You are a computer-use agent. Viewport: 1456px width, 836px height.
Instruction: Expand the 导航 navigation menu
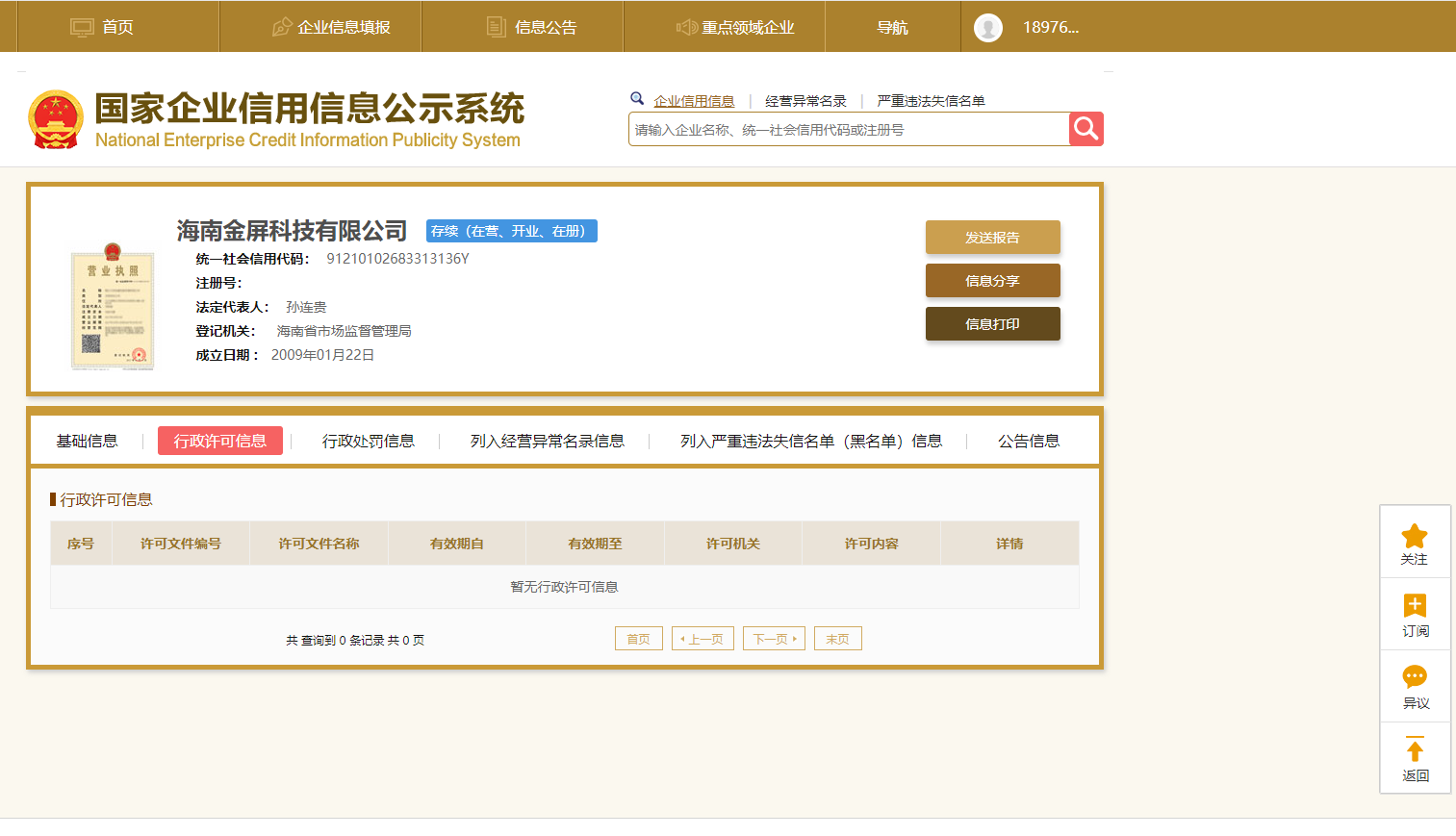[x=892, y=28]
